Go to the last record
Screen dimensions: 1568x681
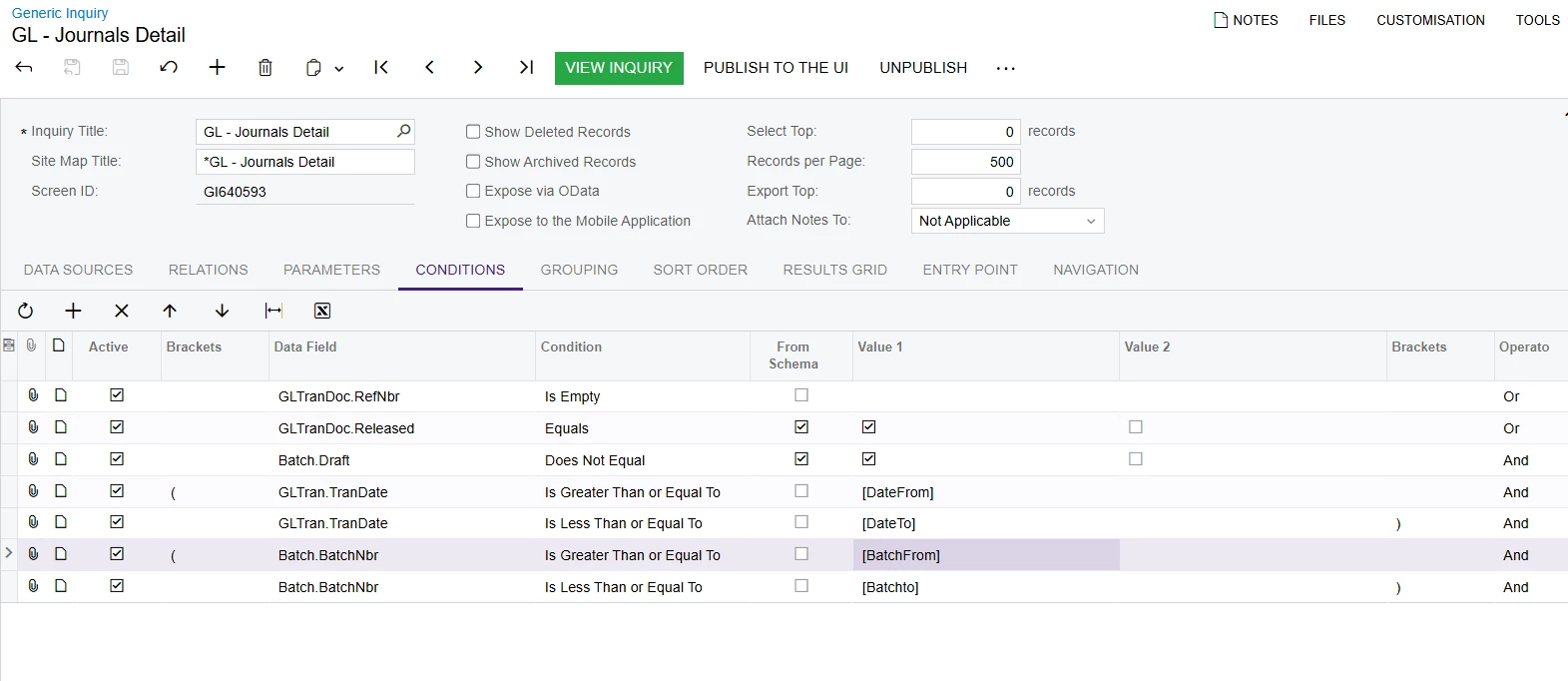click(x=526, y=68)
